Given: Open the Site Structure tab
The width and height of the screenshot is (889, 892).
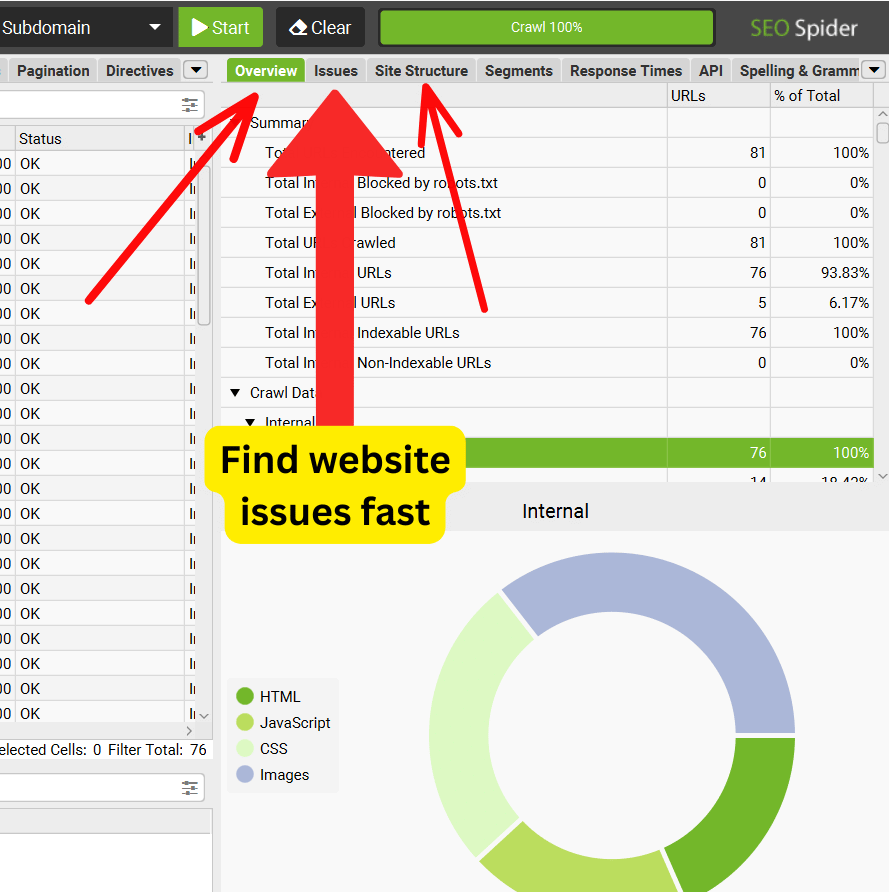Looking at the screenshot, I should tap(421, 70).
